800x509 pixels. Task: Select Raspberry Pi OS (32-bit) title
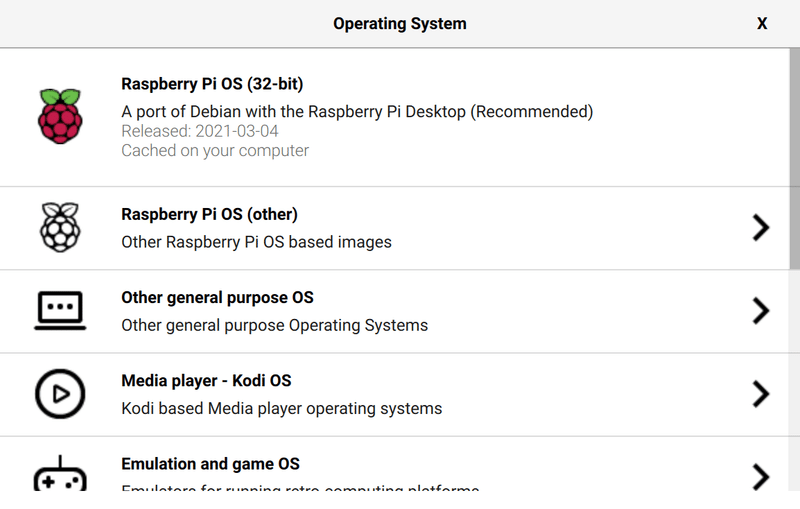coord(212,84)
